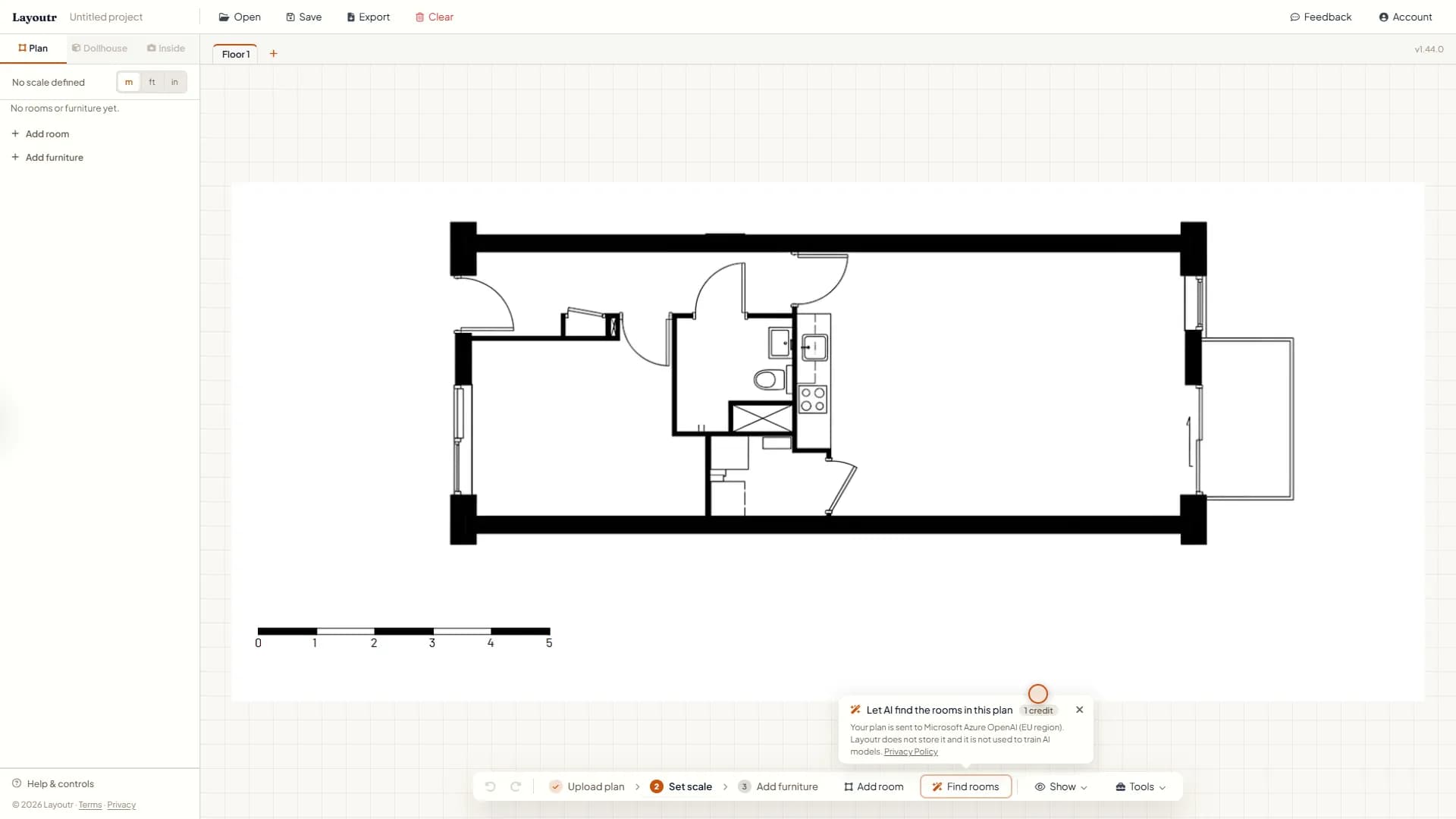Click the Help & controls label
Screen dimensions: 1456x819
coord(61,783)
